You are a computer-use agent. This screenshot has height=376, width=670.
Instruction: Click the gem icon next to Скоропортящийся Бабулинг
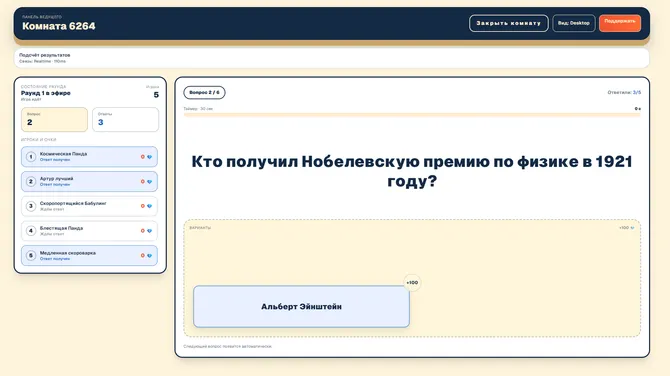150,206
